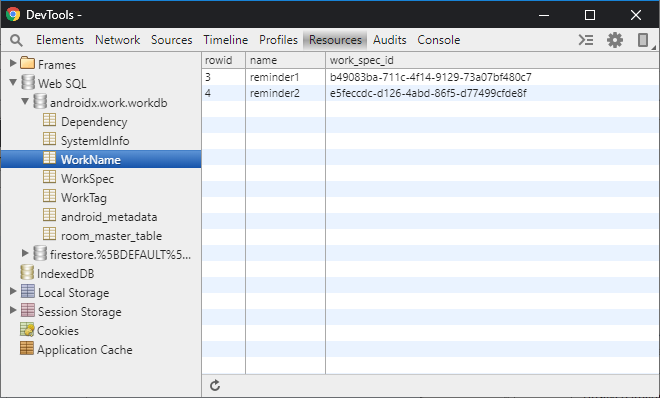Click the Dependency table icon
The height and width of the screenshot is (398, 660).
tap(49, 120)
